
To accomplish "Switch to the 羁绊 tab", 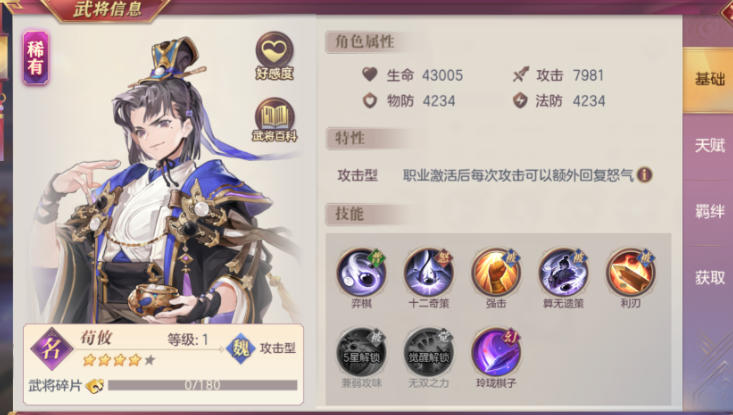I will 709,212.
